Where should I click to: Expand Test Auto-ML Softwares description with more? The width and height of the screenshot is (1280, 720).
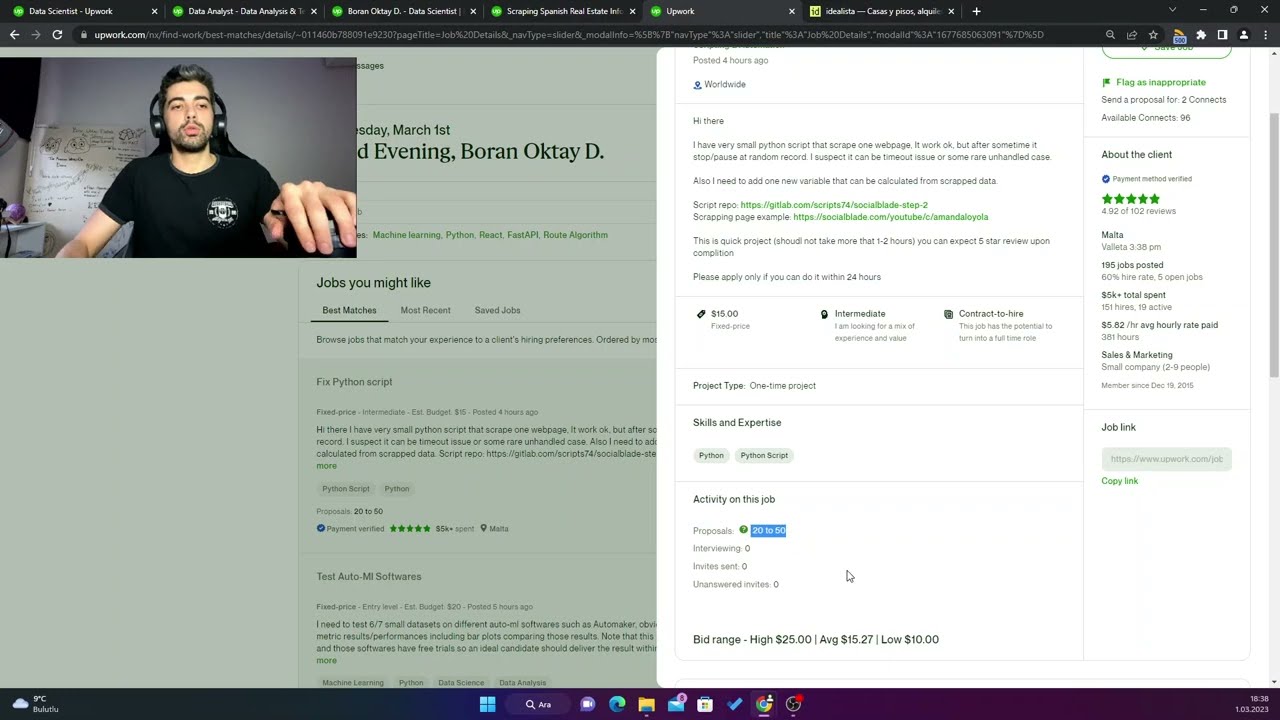point(326,661)
